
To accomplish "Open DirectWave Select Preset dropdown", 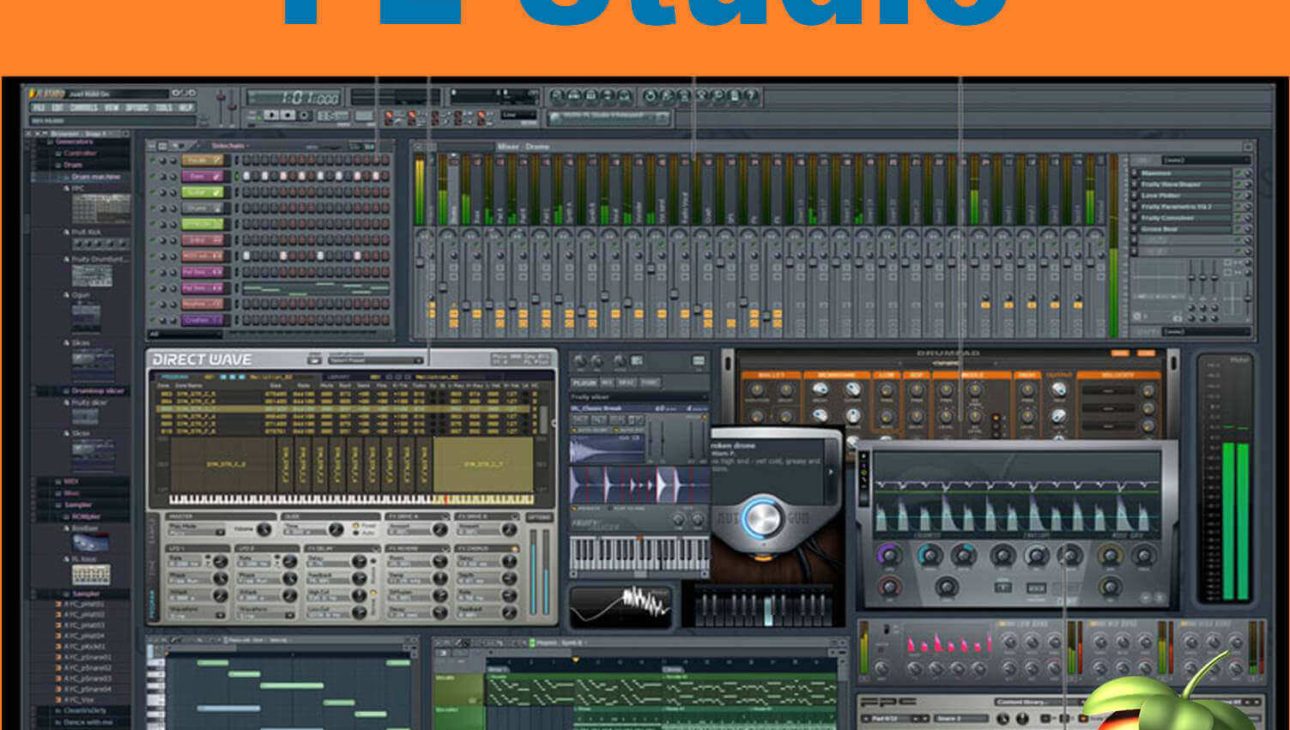I will [x=376, y=360].
